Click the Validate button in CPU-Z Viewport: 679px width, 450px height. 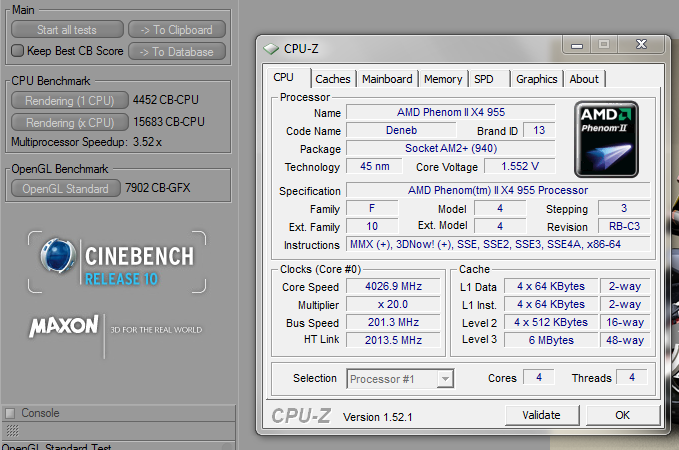(x=542, y=415)
